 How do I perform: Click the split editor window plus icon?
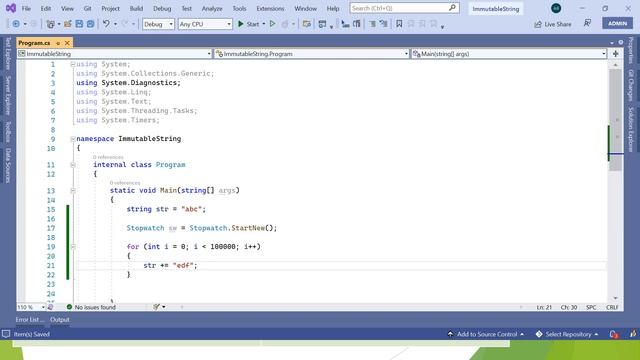[616, 54]
